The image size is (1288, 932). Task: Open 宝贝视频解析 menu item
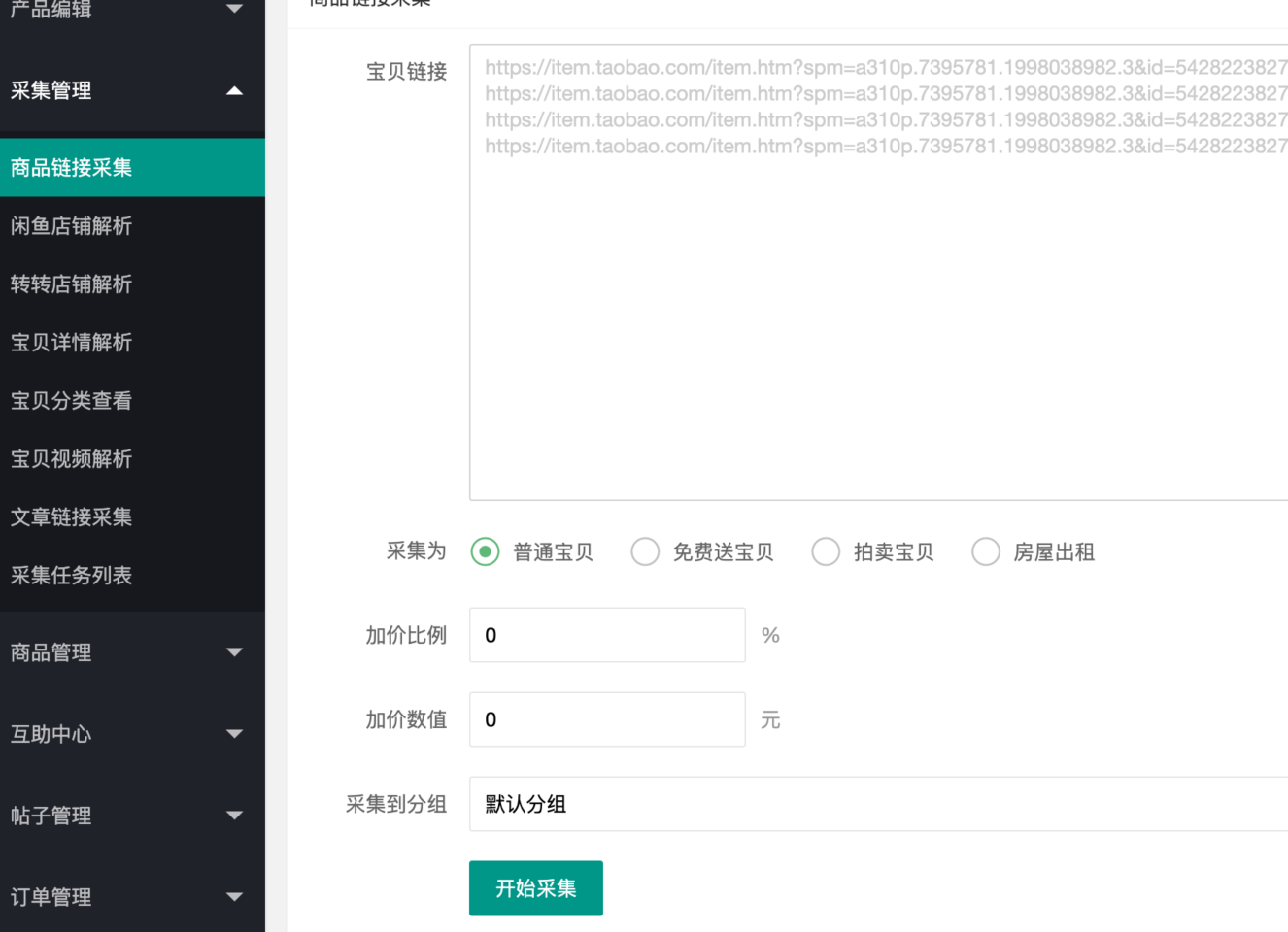pos(132,459)
